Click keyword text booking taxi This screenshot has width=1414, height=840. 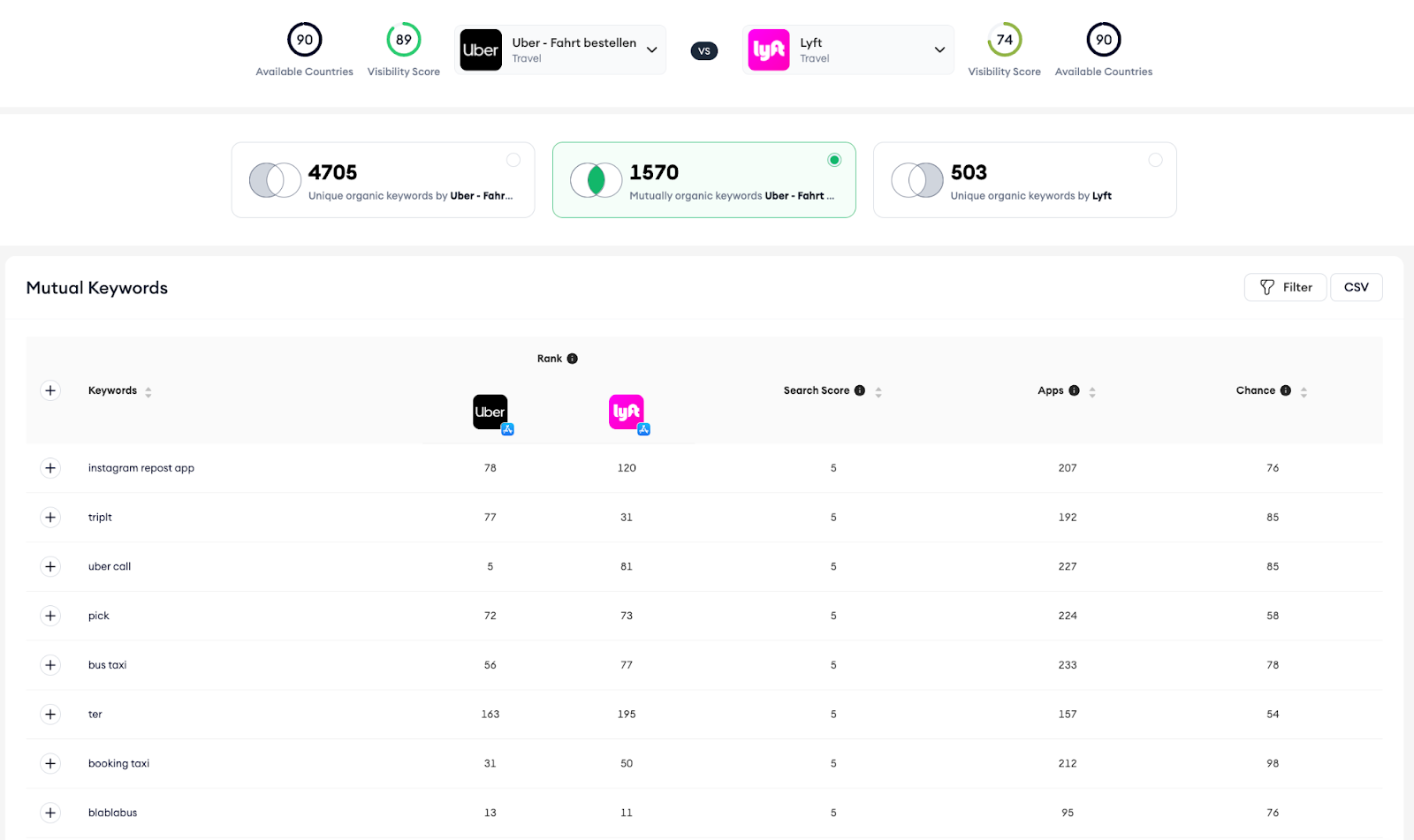pos(118,763)
